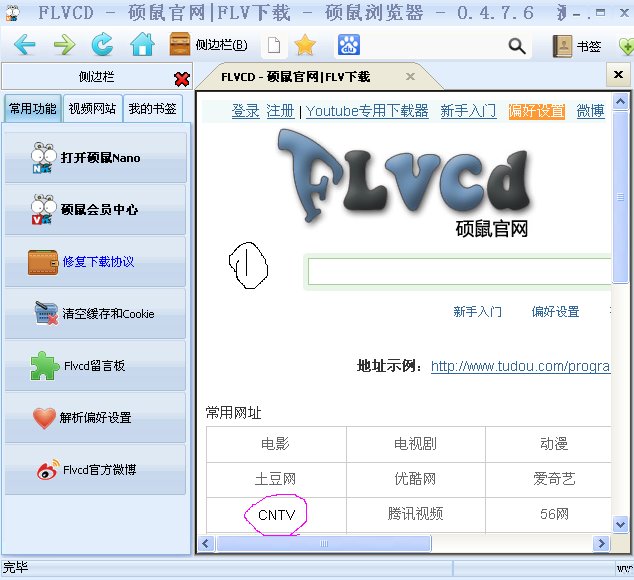Click the vertical scrollbar thumb
The image size is (634, 580).
620,197
